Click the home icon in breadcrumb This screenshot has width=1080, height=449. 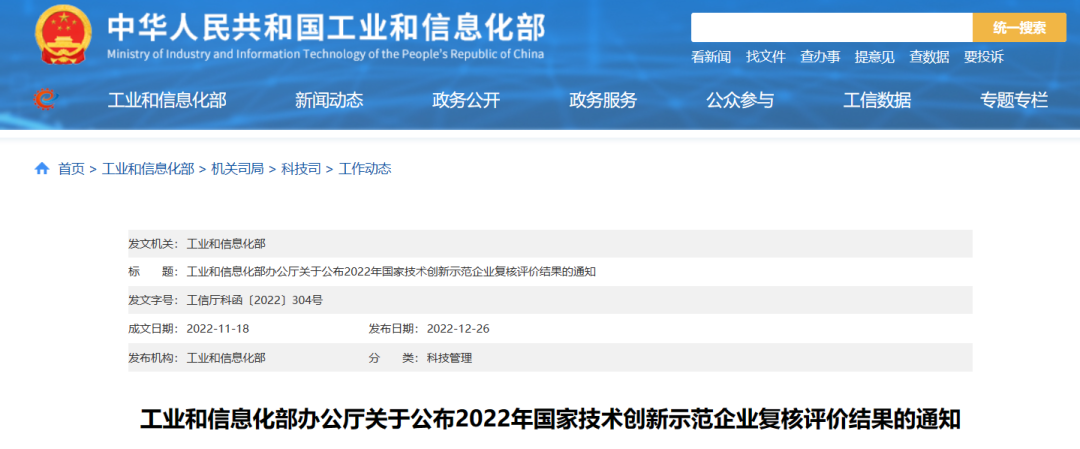(42, 169)
